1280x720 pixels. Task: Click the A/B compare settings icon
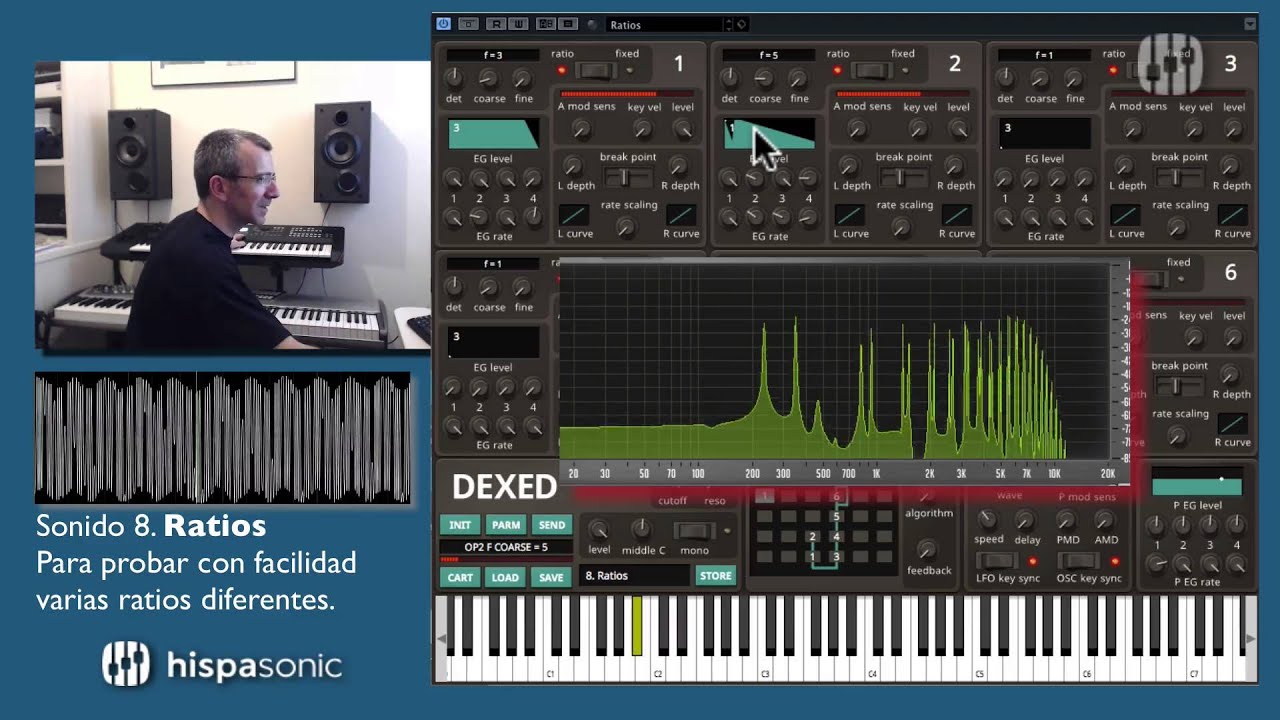pyautogui.click(x=546, y=24)
